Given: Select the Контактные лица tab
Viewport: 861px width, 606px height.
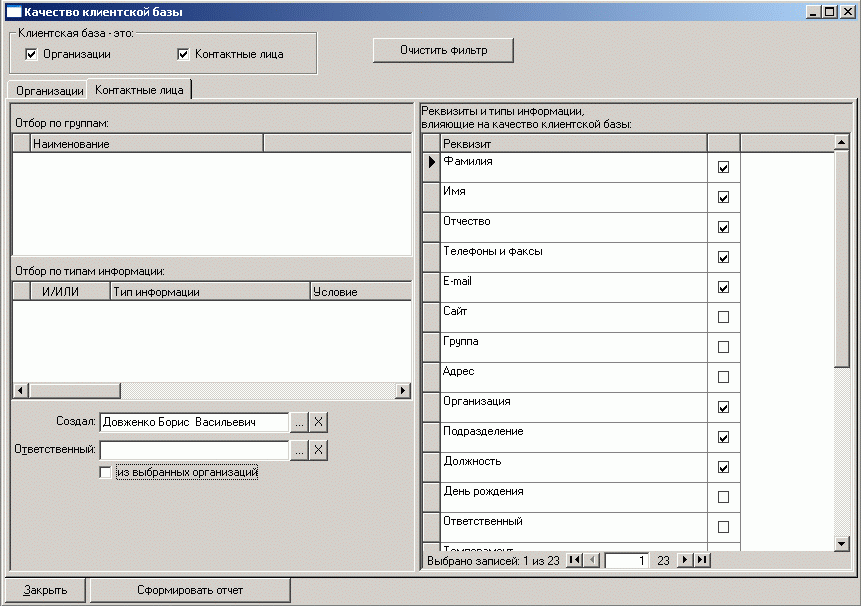Looking at the screenshot, I should [139, 89].
